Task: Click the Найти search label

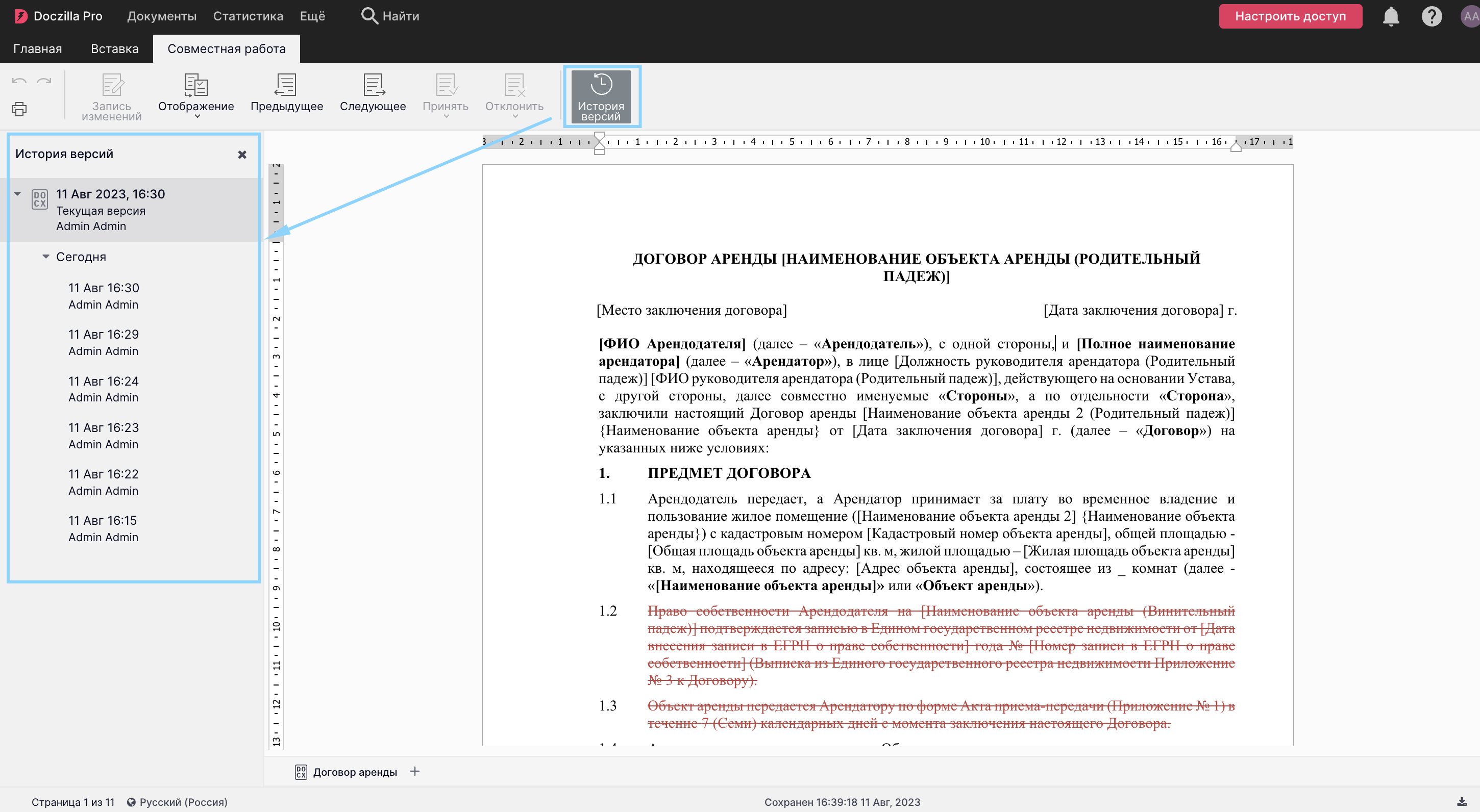Action: click(401, 16)
